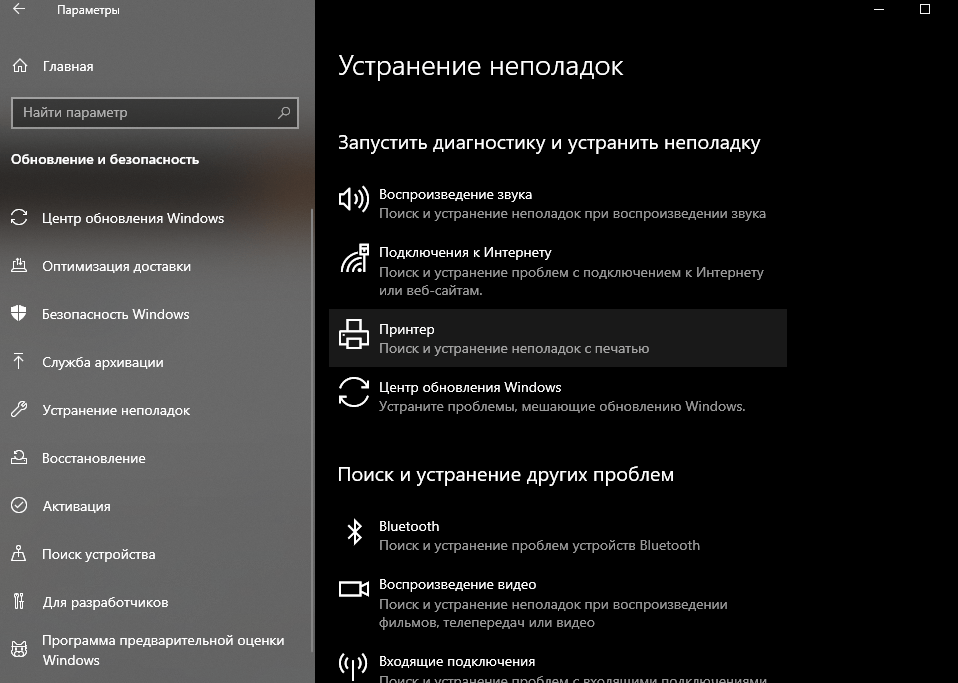
Task: Click the video camera icon for Воспроизведение видео
Action: point(353,589)
